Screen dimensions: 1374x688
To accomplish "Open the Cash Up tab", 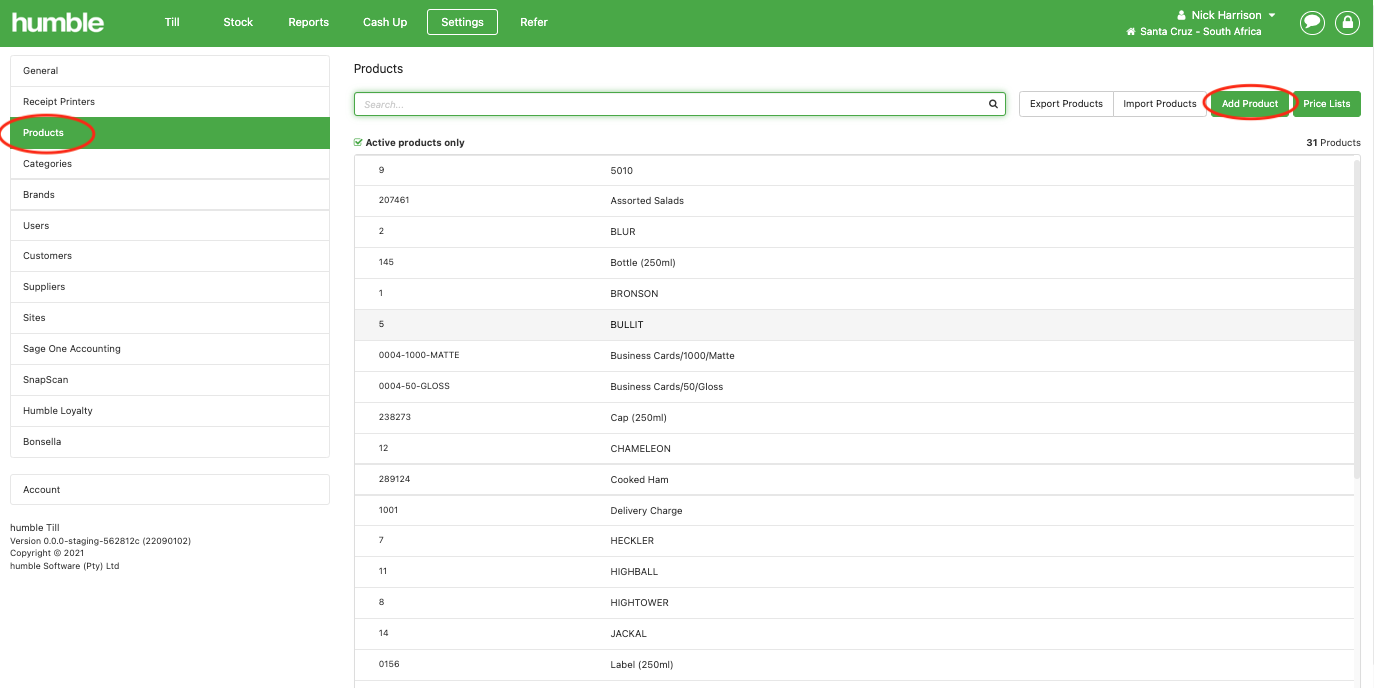I will [x=385, y=22].
